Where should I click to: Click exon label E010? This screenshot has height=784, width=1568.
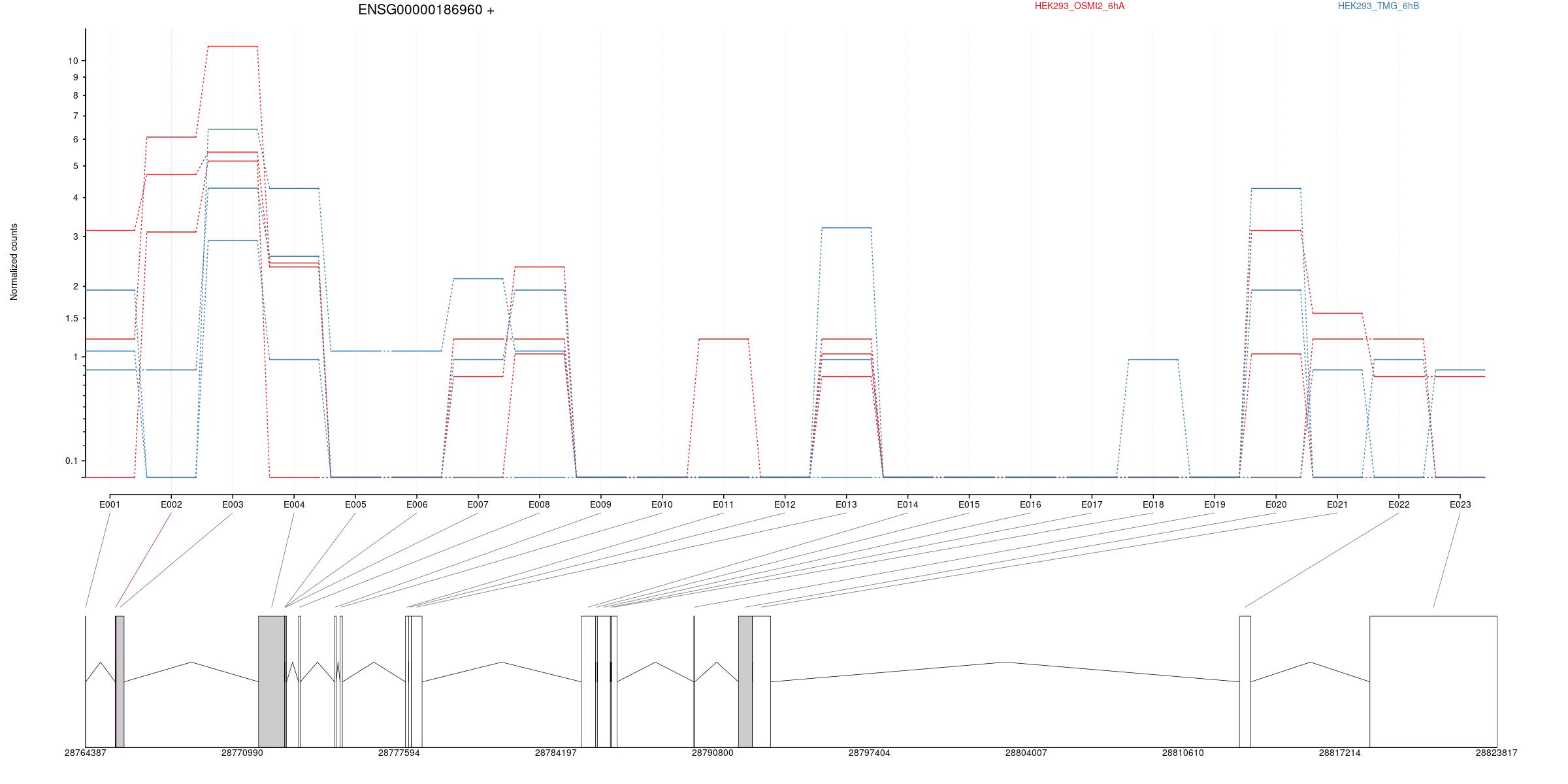pos(662,504)
